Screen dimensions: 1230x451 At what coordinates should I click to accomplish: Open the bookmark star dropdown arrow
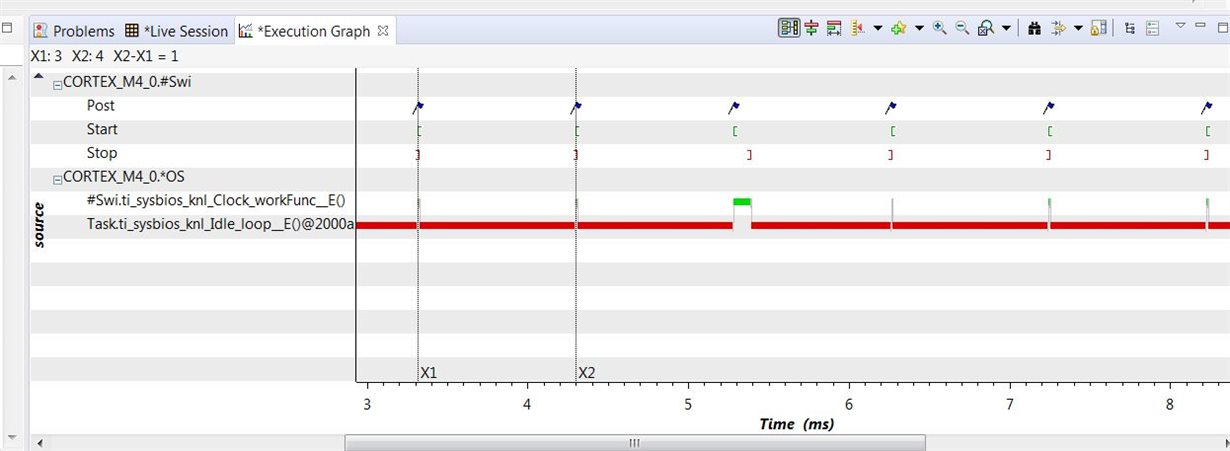[919, 28]
